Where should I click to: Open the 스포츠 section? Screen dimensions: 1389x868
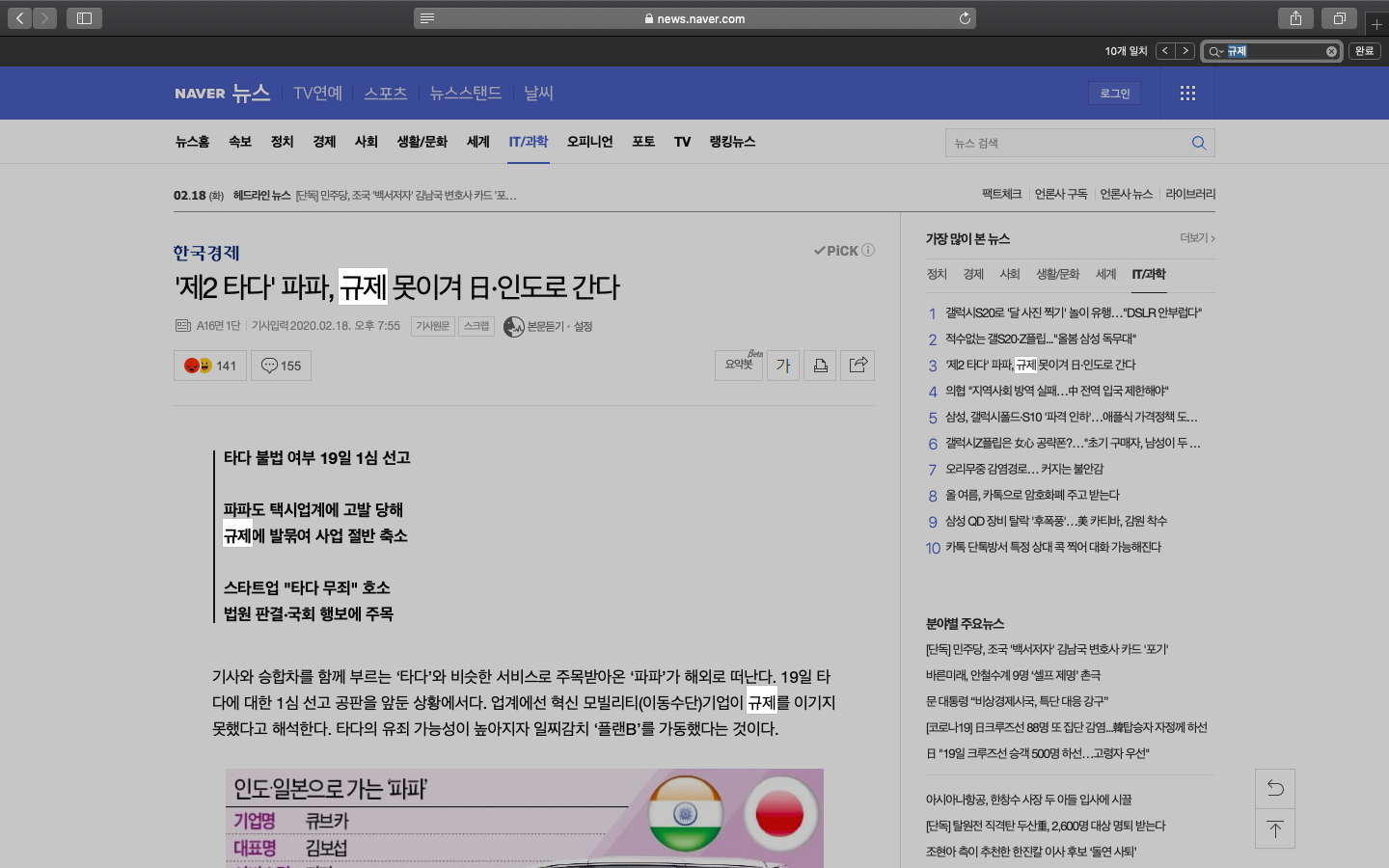pos(385,93)
